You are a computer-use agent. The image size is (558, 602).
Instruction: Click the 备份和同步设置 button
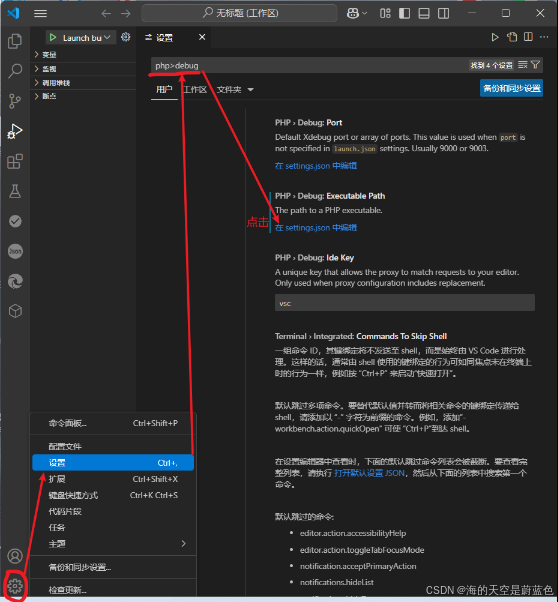pyautogui.click(x=512, y=88)
